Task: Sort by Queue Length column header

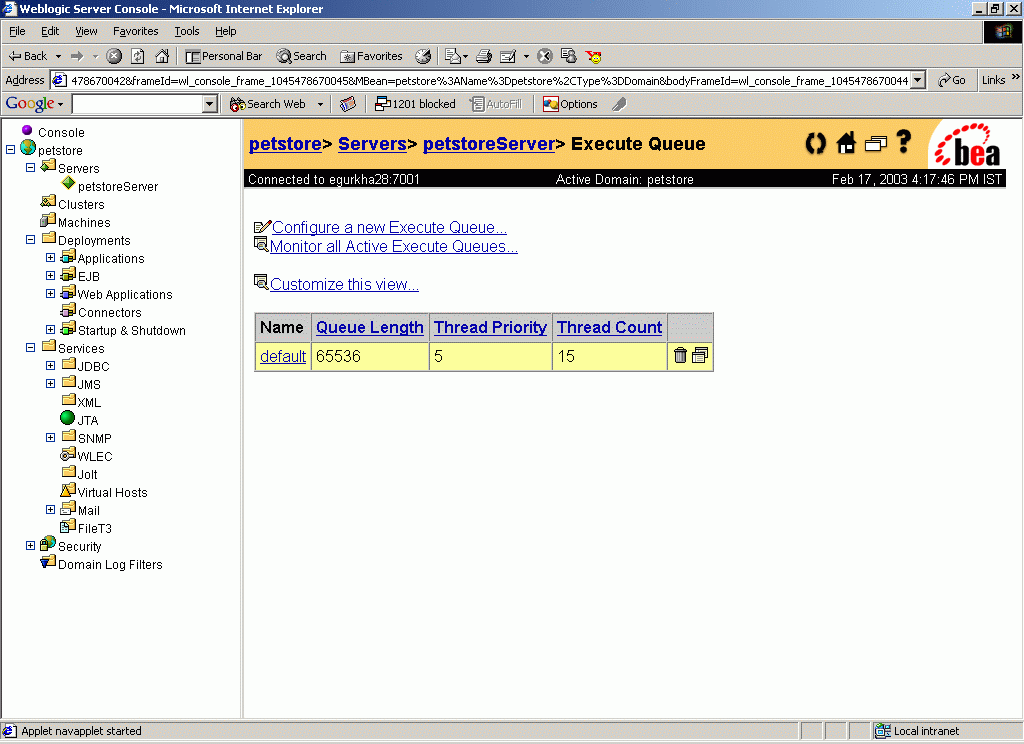Action: tap(370, 327)
